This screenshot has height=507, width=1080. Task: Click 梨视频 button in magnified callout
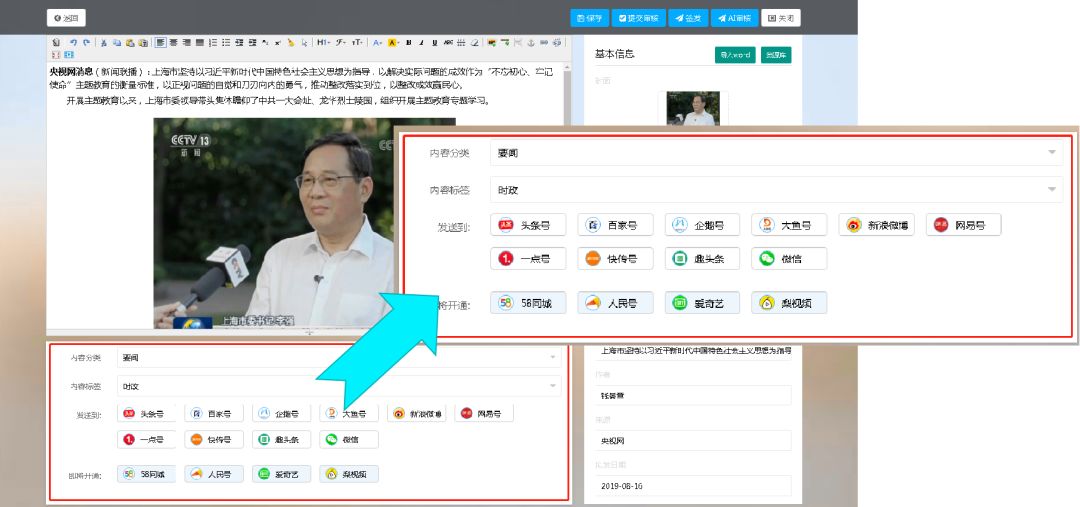tap(789, 302)
